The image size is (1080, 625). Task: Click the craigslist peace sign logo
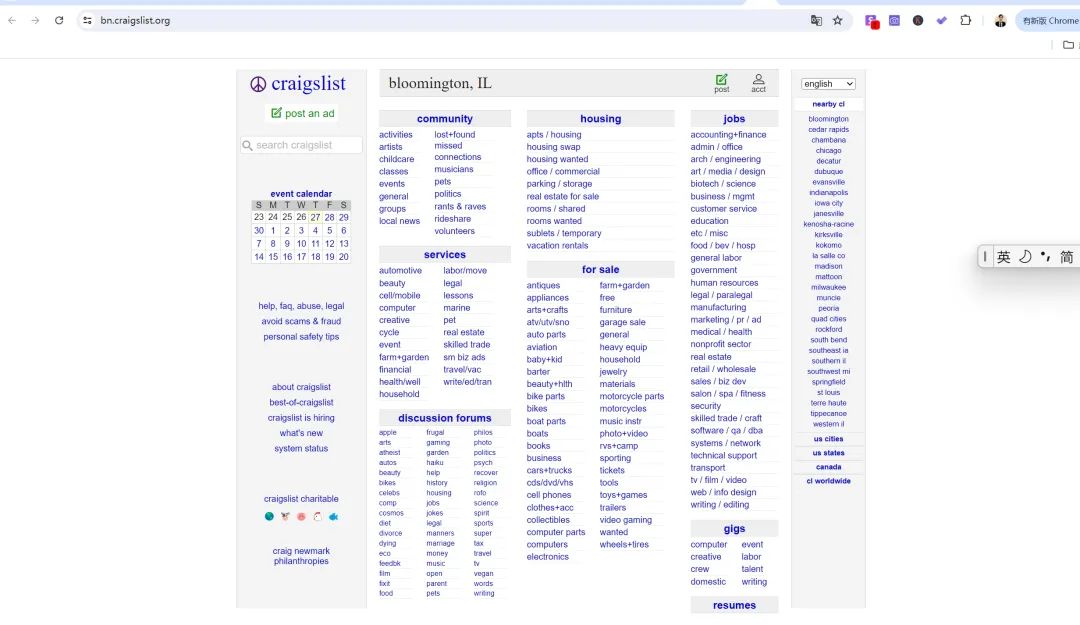[x=258, y=84]
